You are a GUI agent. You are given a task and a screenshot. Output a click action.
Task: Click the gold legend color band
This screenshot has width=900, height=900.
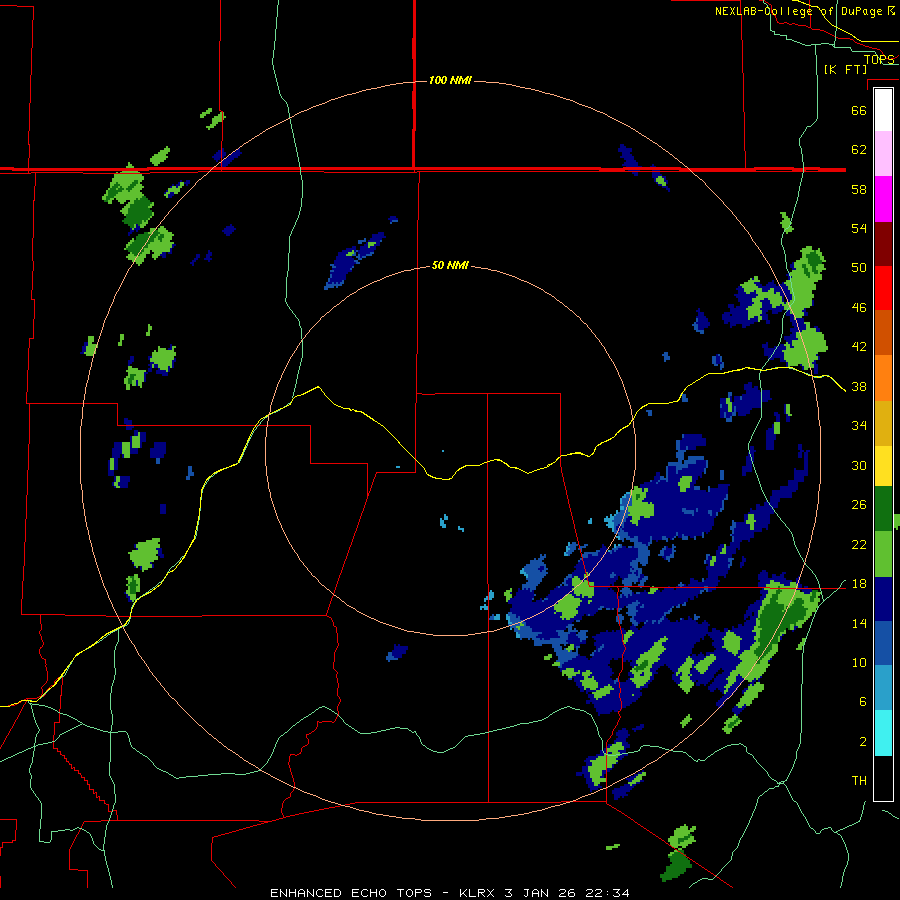coord(883,424)
